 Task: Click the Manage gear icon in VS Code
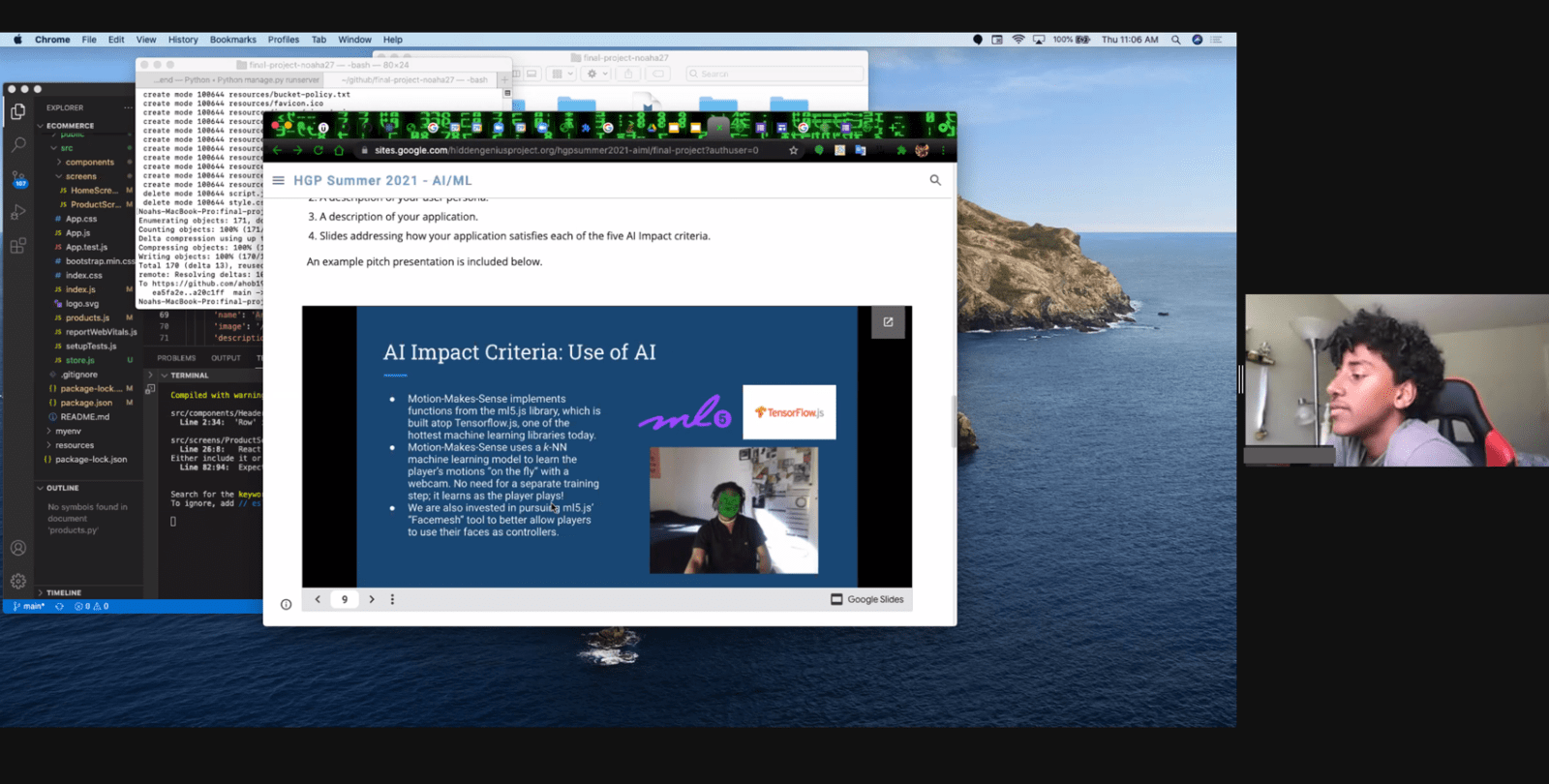coord(17,581)
